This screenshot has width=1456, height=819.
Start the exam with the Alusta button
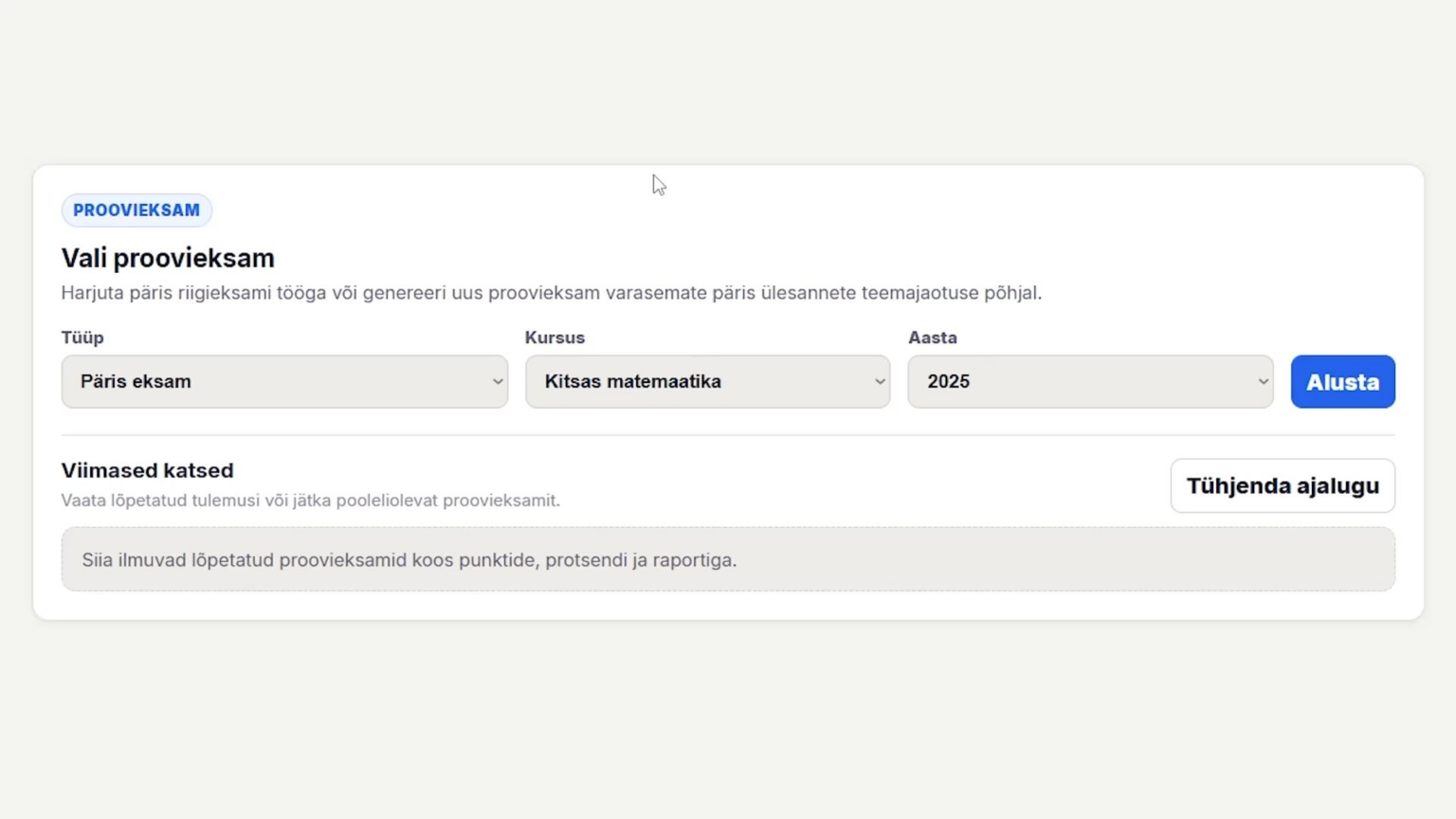[1342, 382]
